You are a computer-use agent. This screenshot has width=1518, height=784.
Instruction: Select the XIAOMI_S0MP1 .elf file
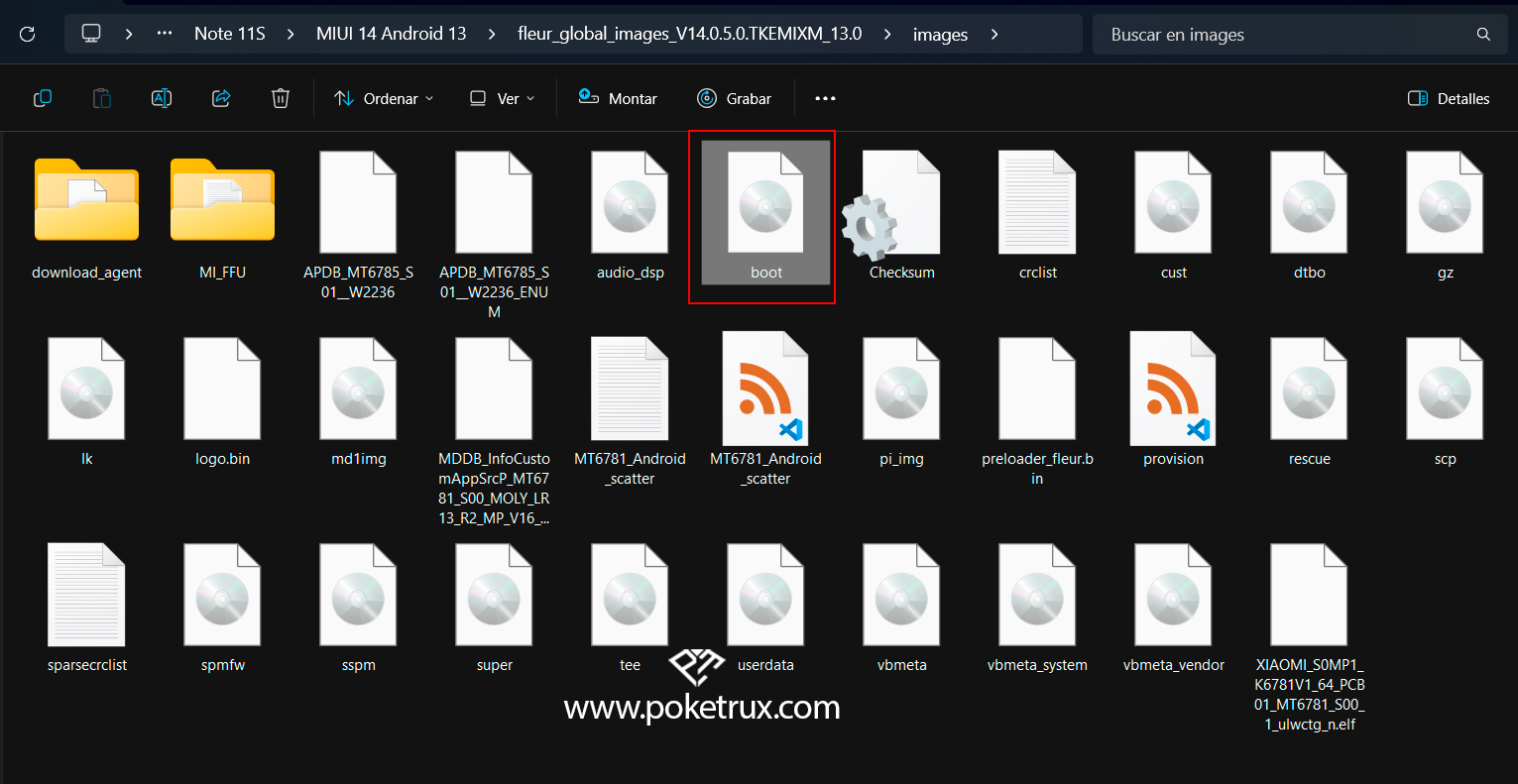tap(1309, 638)
